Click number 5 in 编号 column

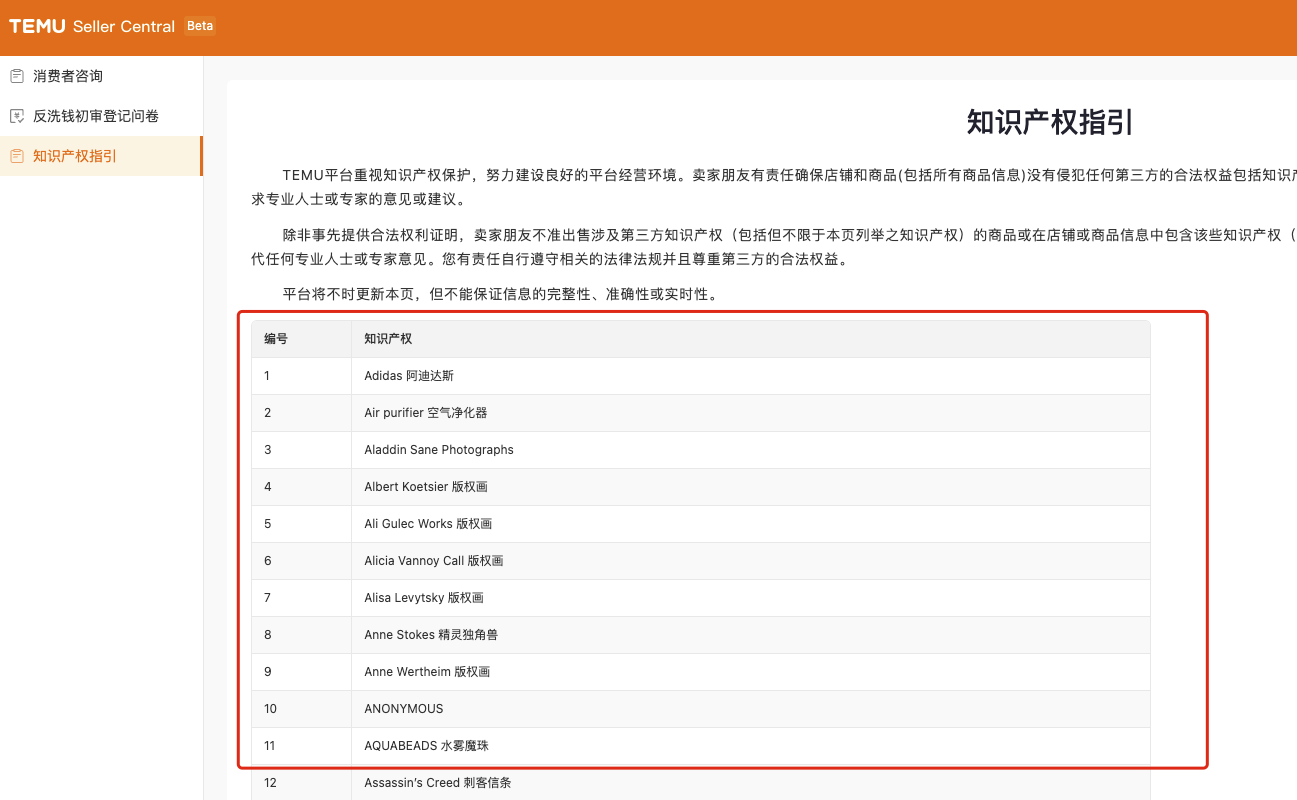[267, 524]
